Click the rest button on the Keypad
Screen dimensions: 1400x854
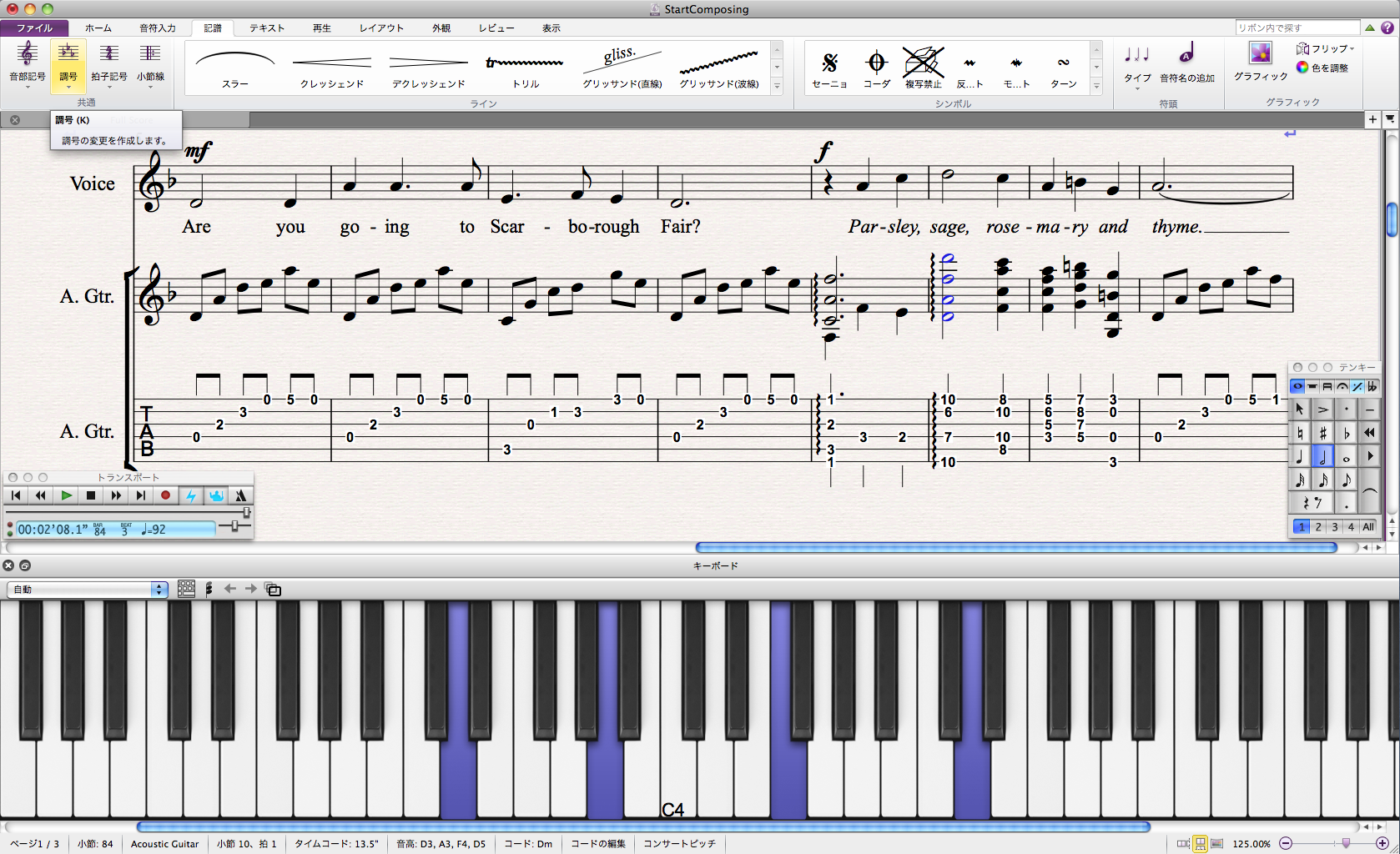(1312, 503)
